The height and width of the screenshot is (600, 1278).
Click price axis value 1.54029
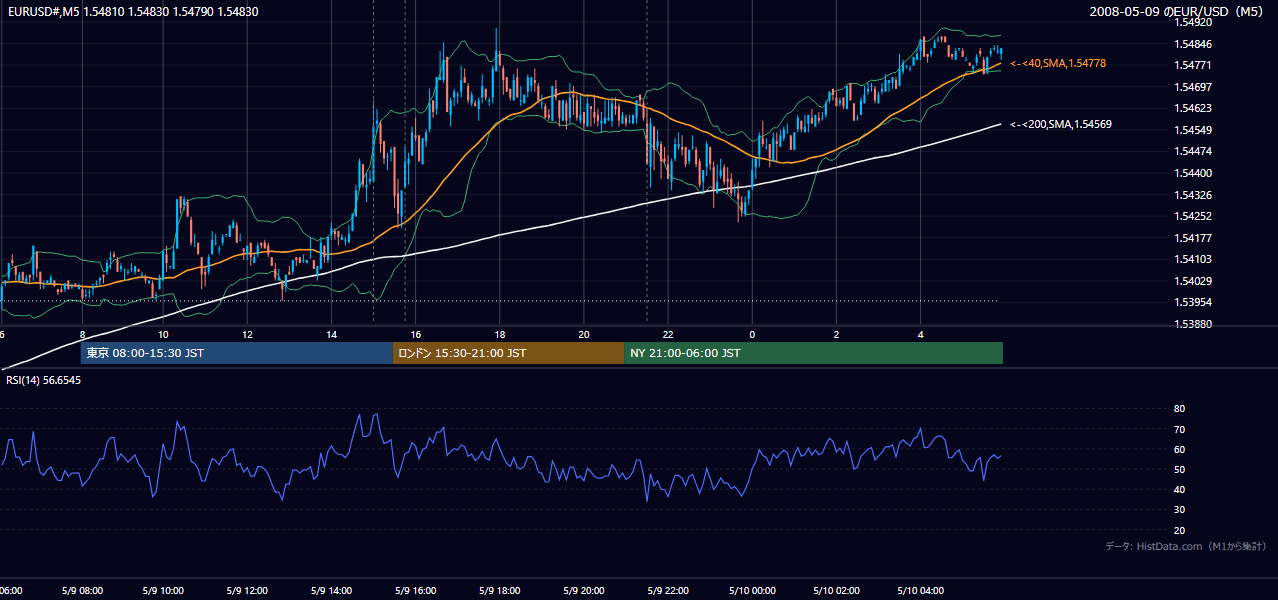1193,281
